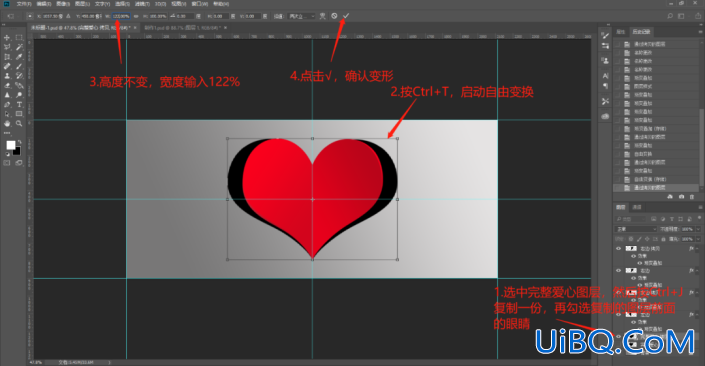Select the Pen tool
This screenshot has height=366, width=705.
tap(7, 104)
